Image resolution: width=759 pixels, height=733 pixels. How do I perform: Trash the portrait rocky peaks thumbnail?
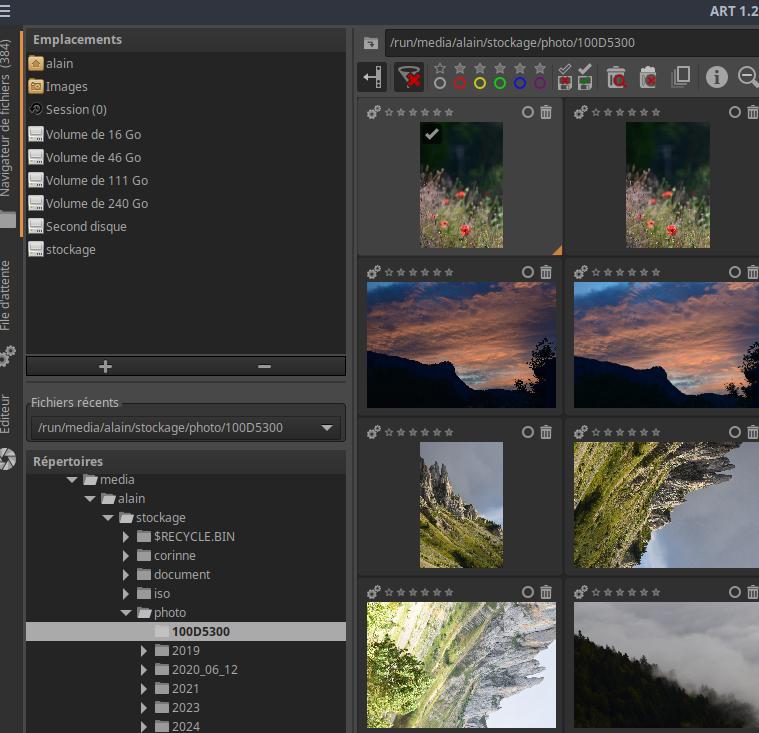[546, 432]
